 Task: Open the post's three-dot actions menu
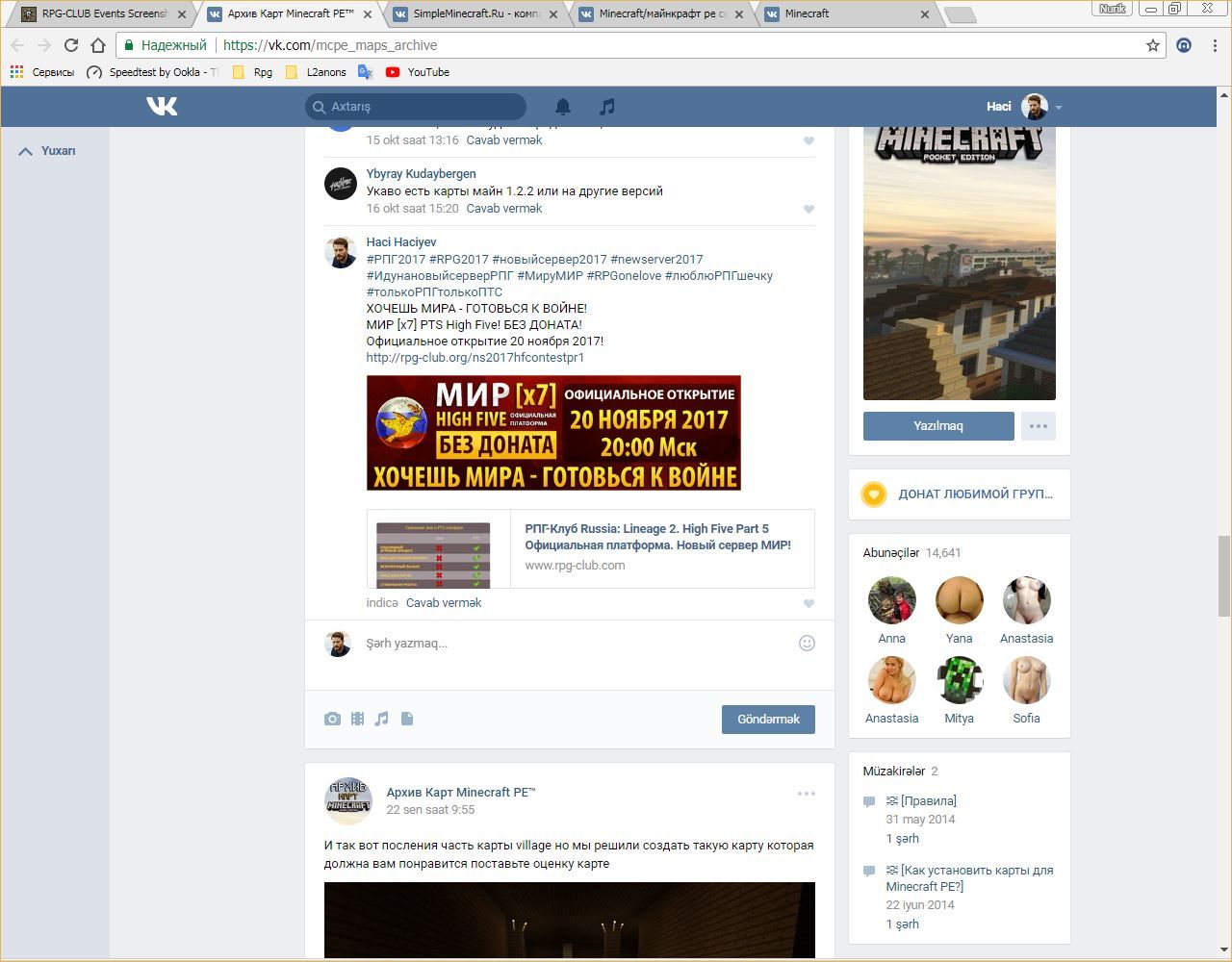pyautogui.click(x=807, y=794)
